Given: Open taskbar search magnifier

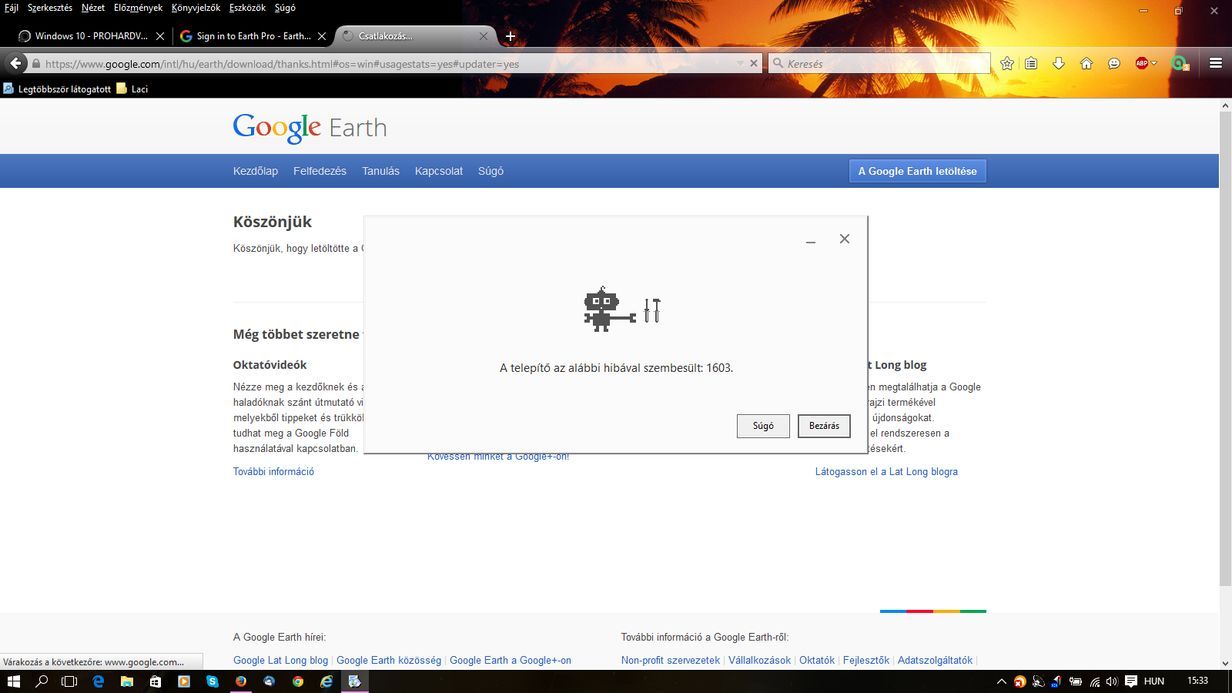Looking at the screenshot, I should (x=42, y=682).
